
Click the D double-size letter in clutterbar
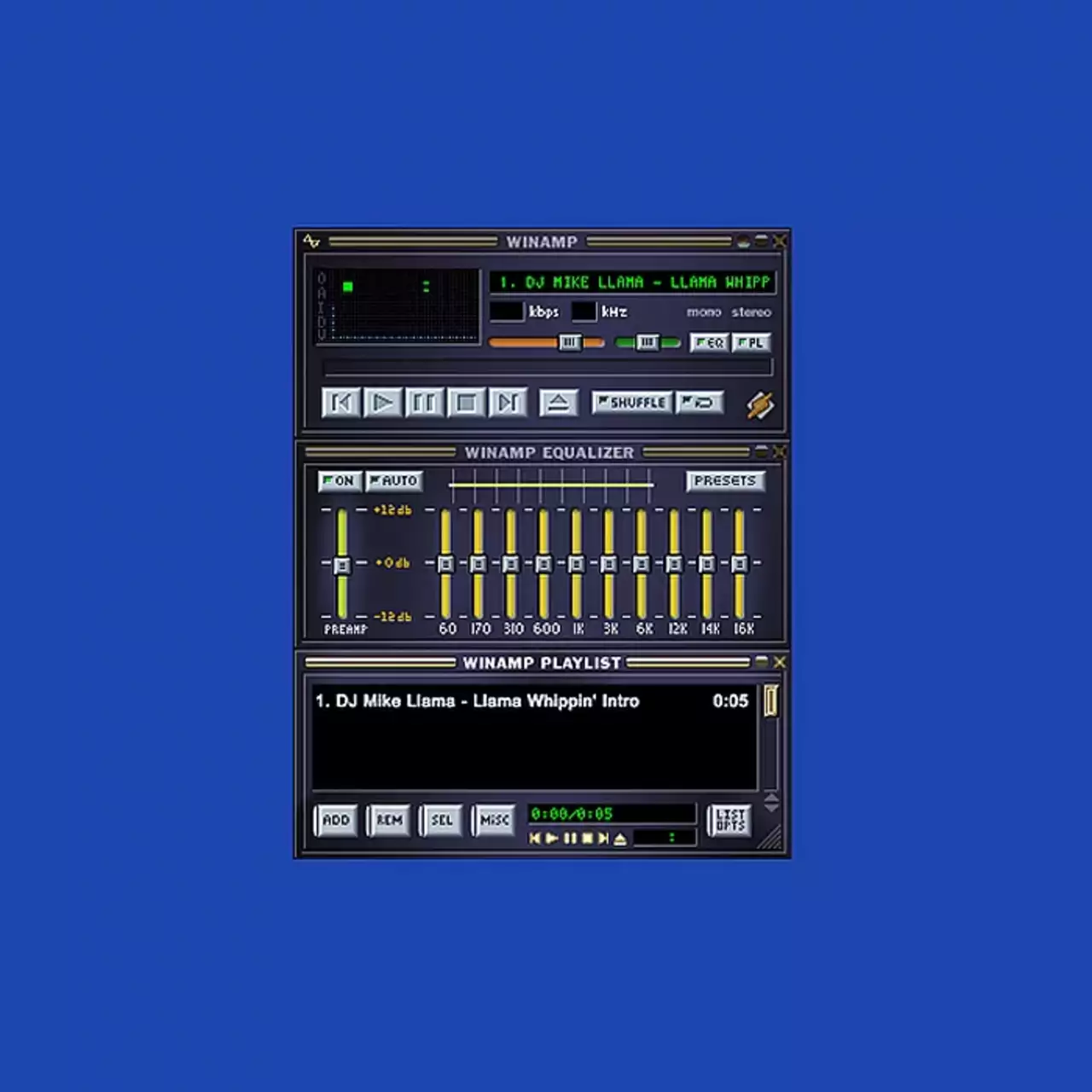pos(322,321)
